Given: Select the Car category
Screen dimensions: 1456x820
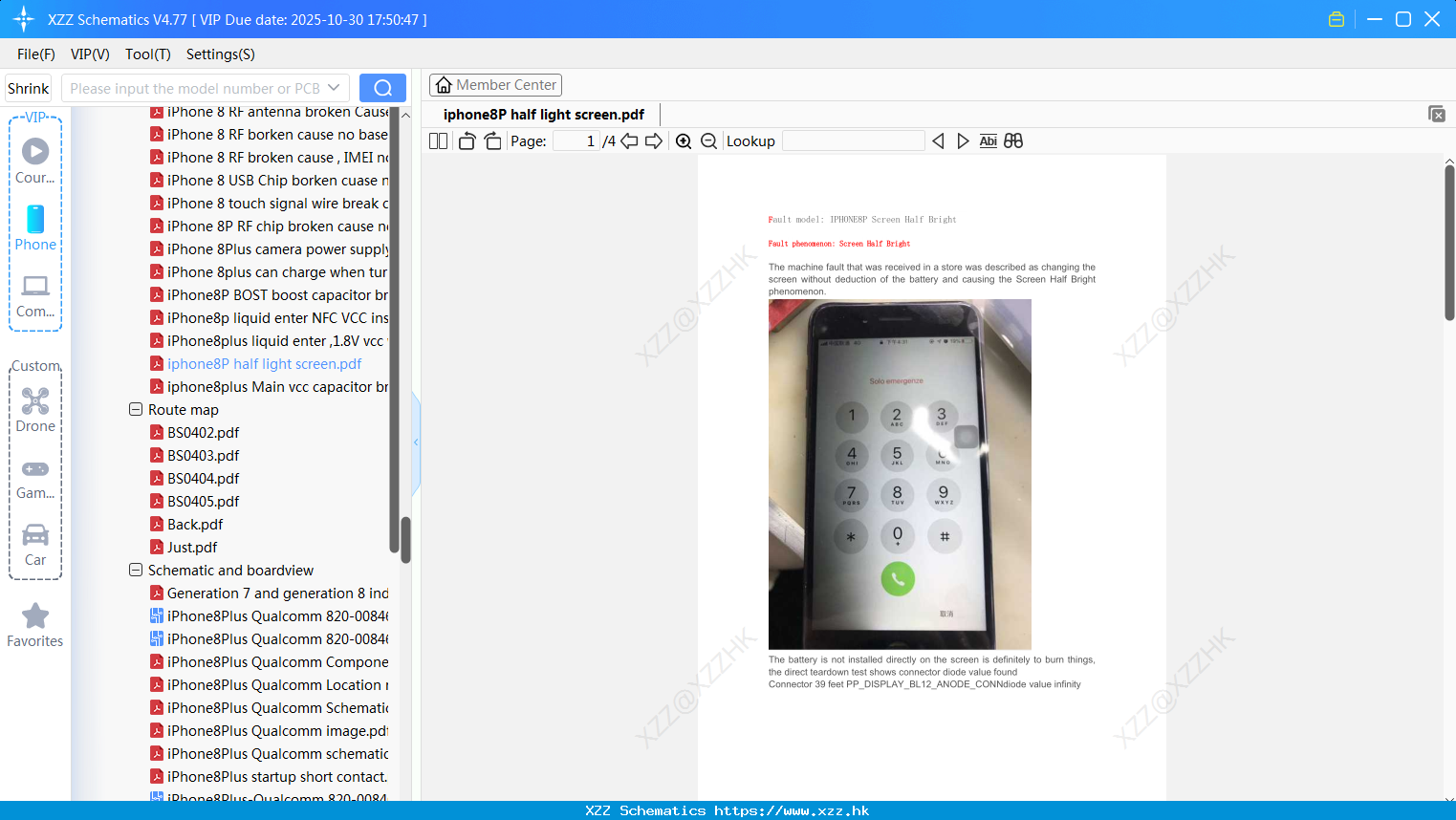Looking at the screenshot, I should pyautogui.click(x=35, y=545).
